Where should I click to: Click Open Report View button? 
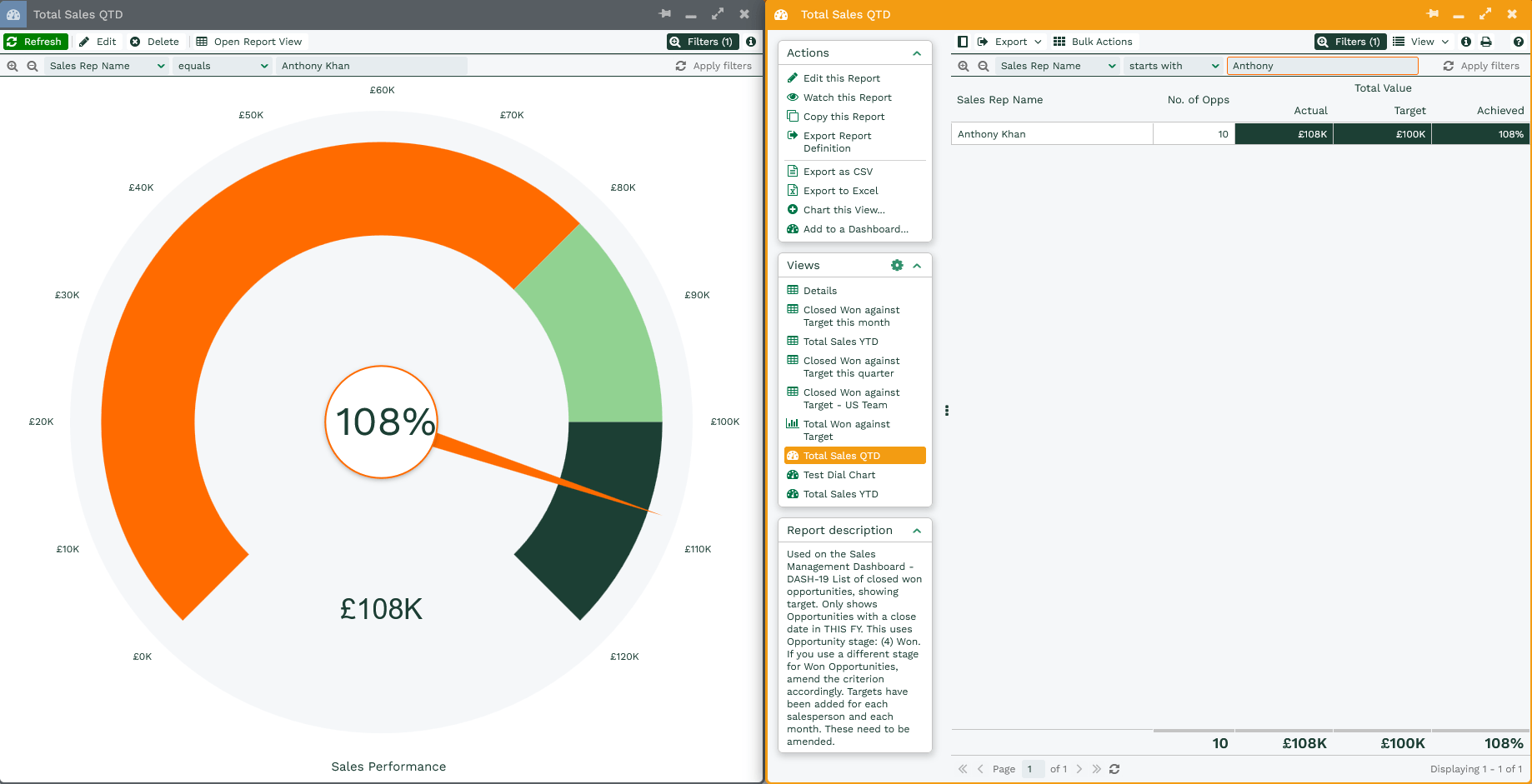(x=249, y=42)
